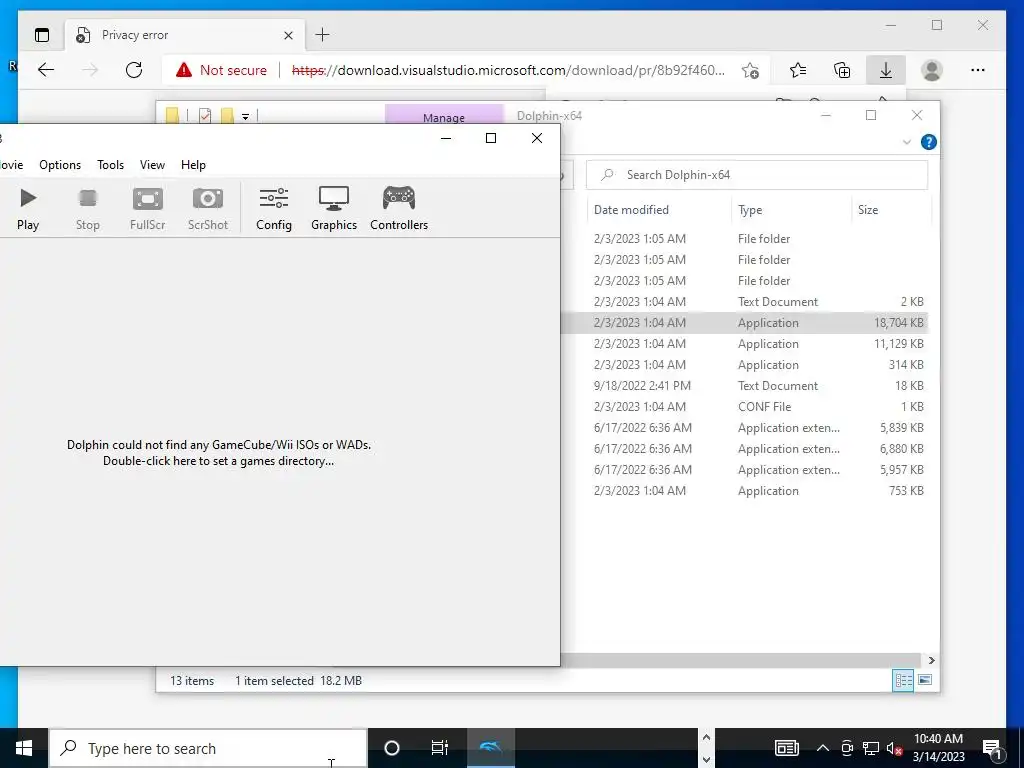Select the Privacy error tab
Screen dimensions: 1024x768
184,35
